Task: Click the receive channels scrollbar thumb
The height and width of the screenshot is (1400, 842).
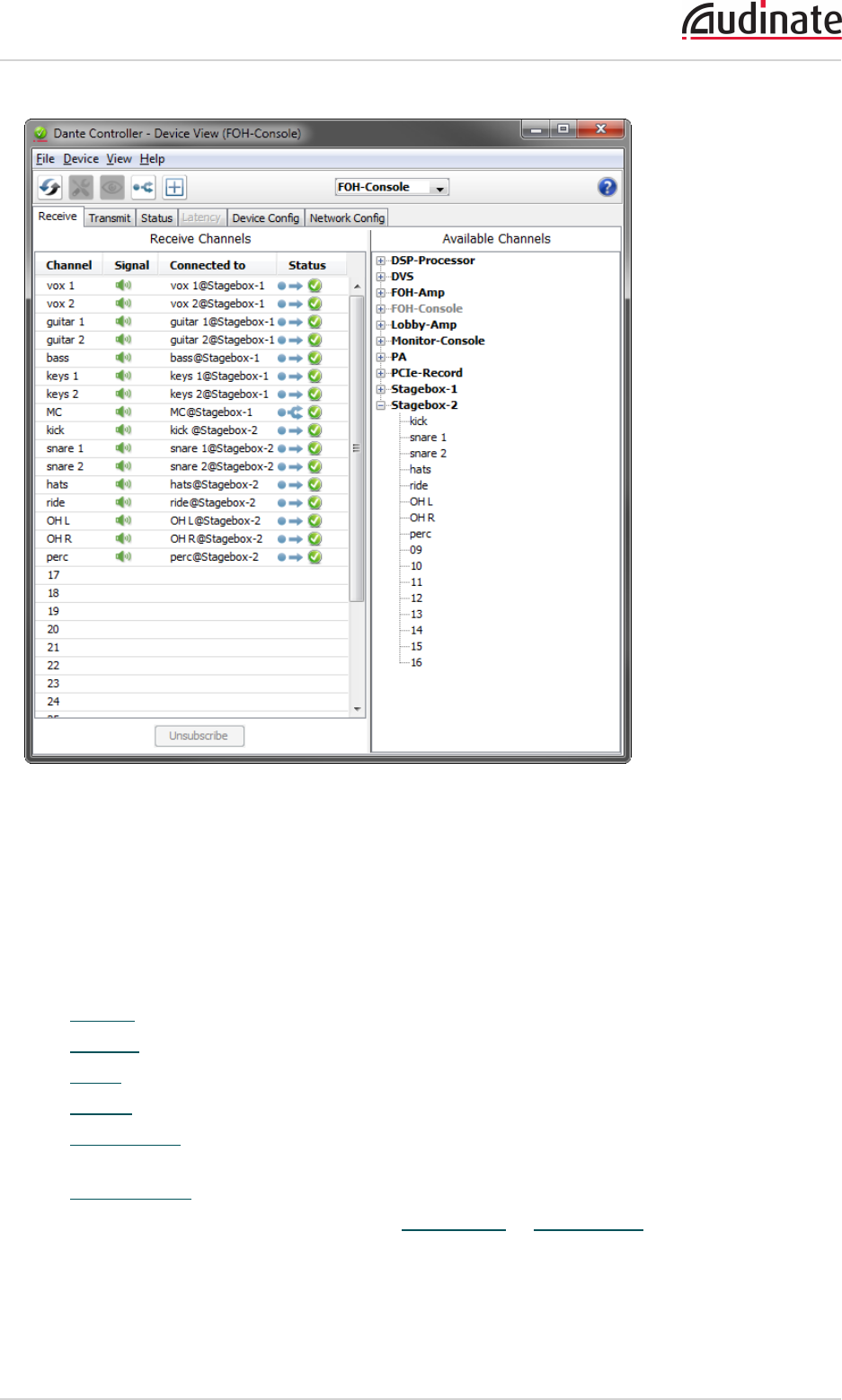Action: point(357,447)
